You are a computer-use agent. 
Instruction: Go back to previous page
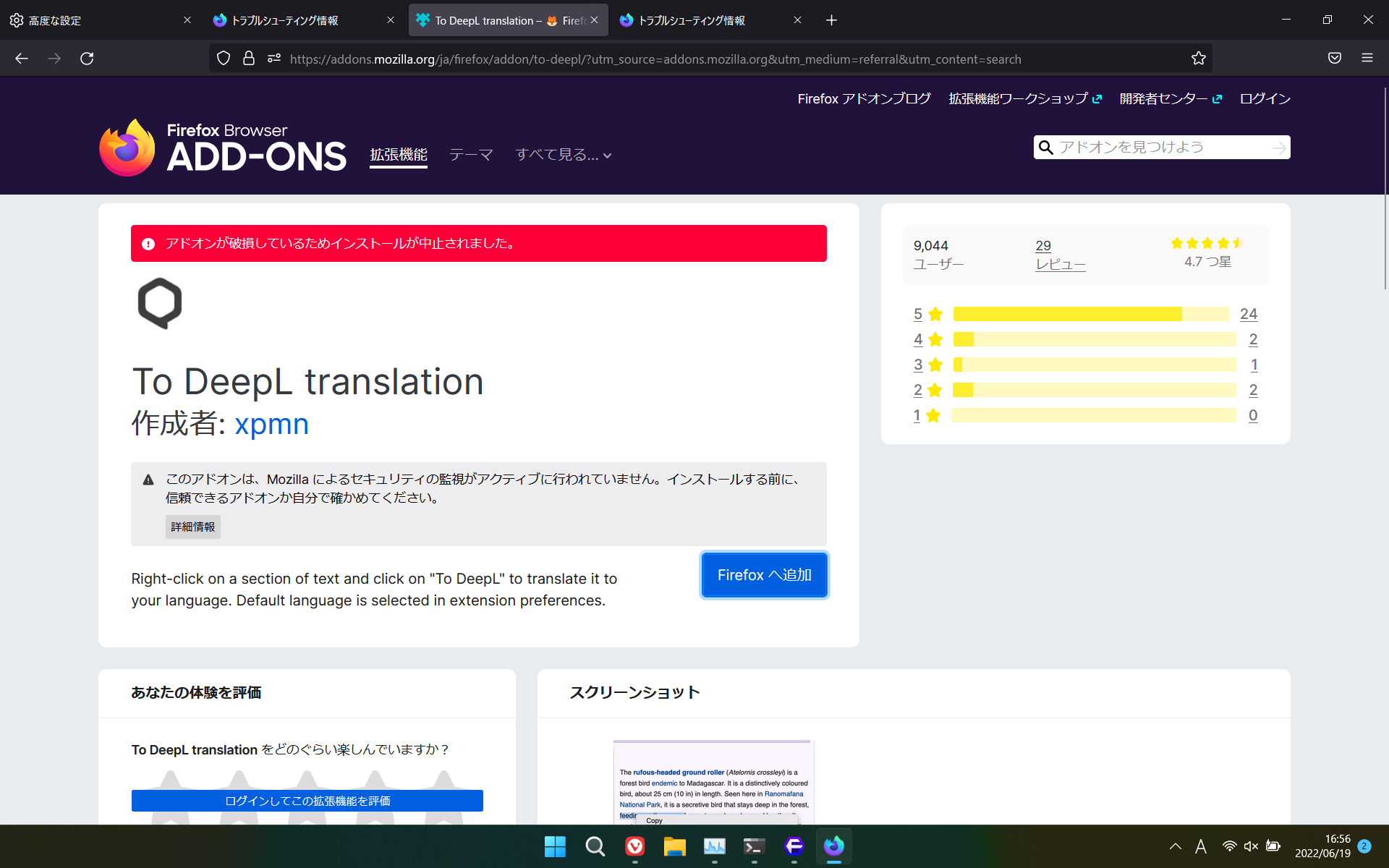(22, 59)
